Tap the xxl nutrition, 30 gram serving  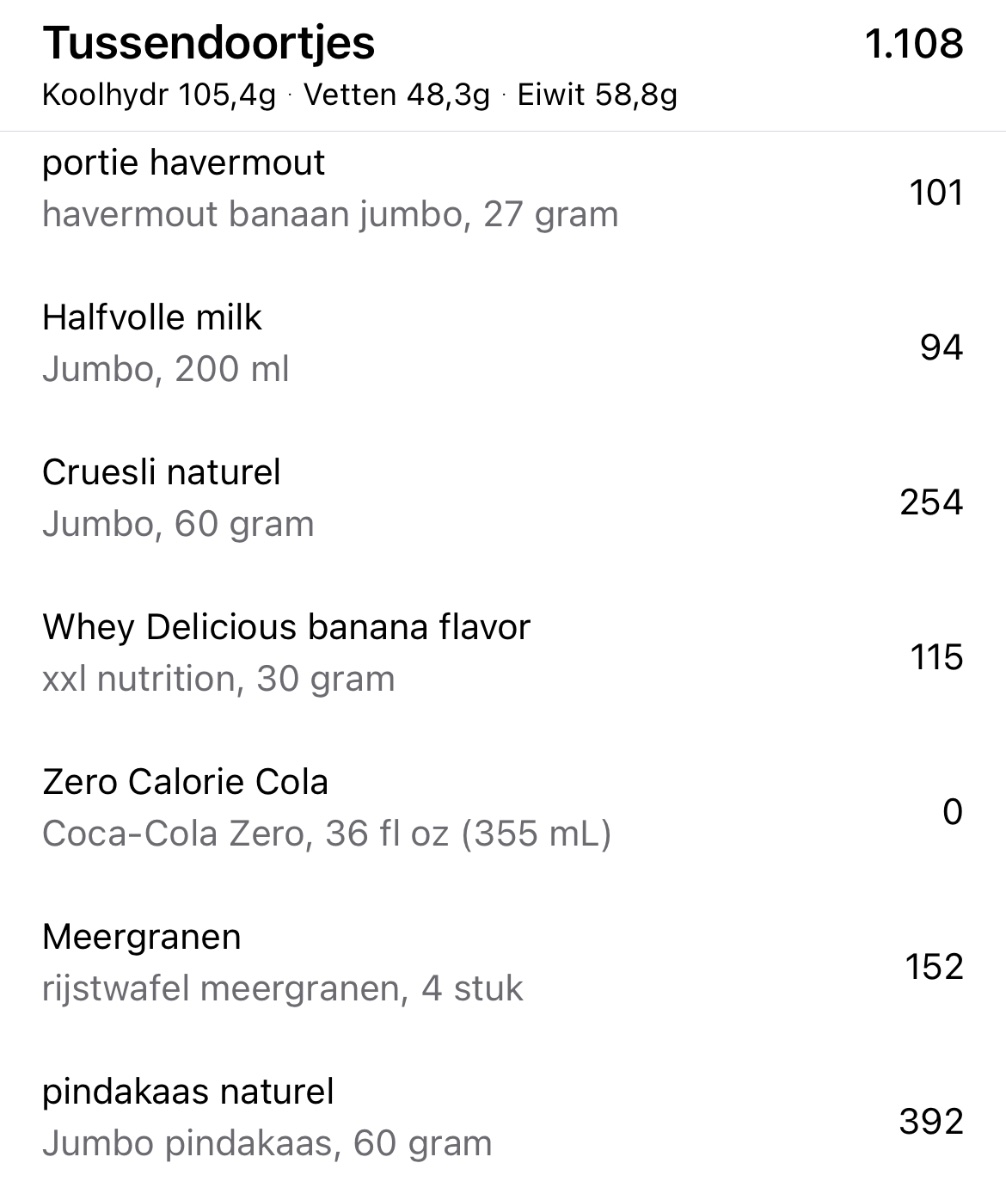click(x=219, y=679)
